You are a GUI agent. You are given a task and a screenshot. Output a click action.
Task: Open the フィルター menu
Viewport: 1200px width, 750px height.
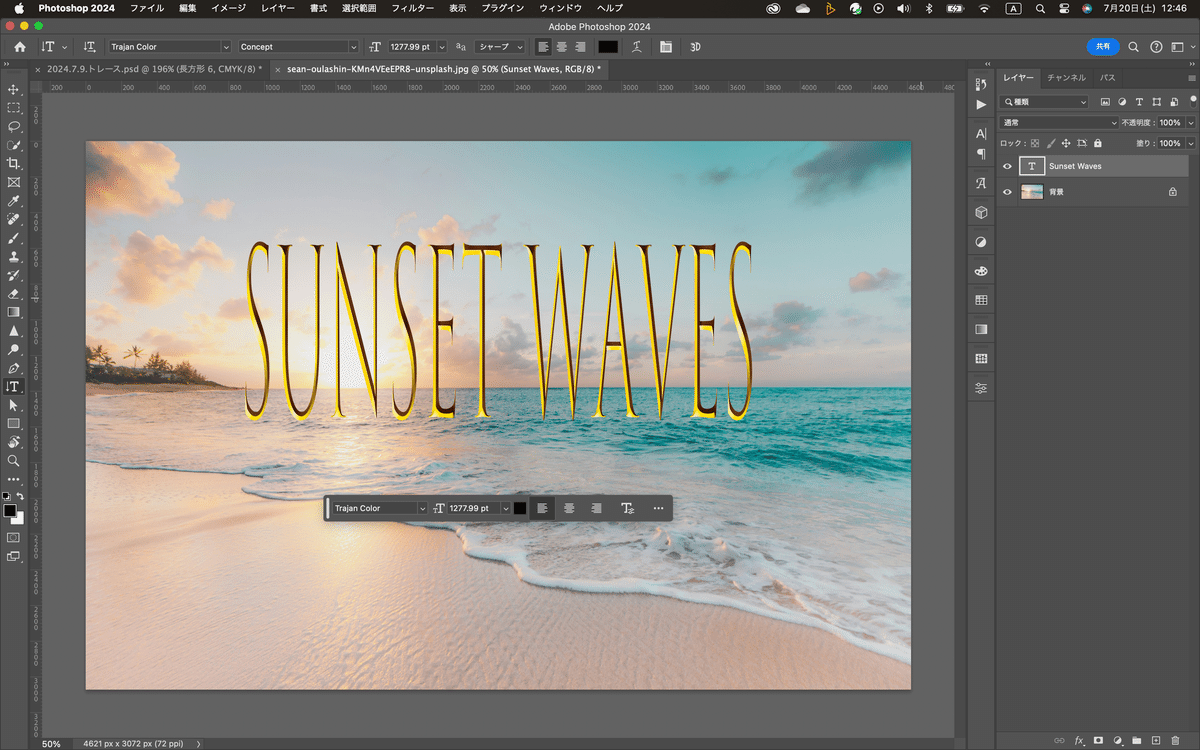click(412, 8)
